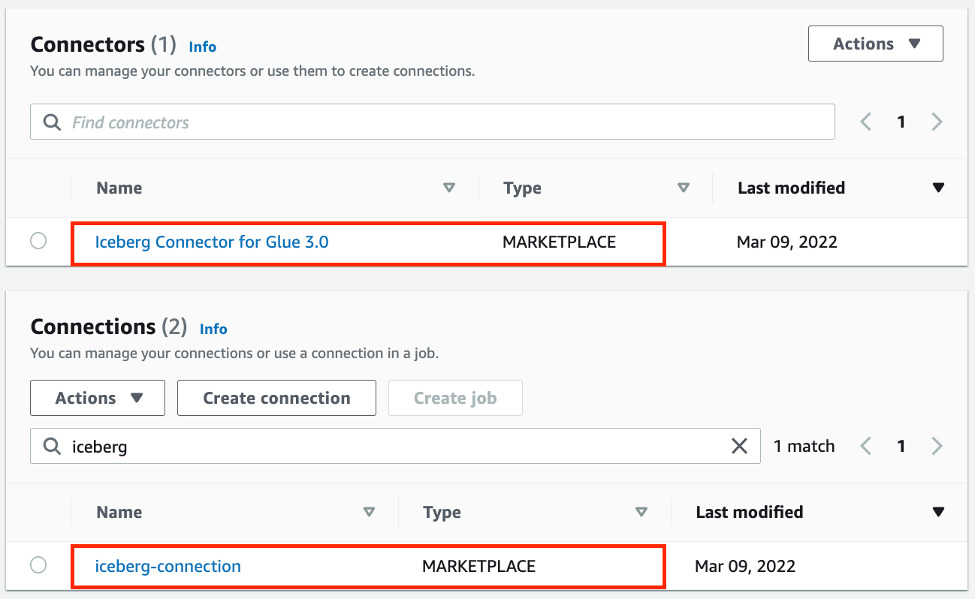The height and width of the screenshot is (600, 977).
Task: Focus the Find connectors search field
Action: [440, 122]
